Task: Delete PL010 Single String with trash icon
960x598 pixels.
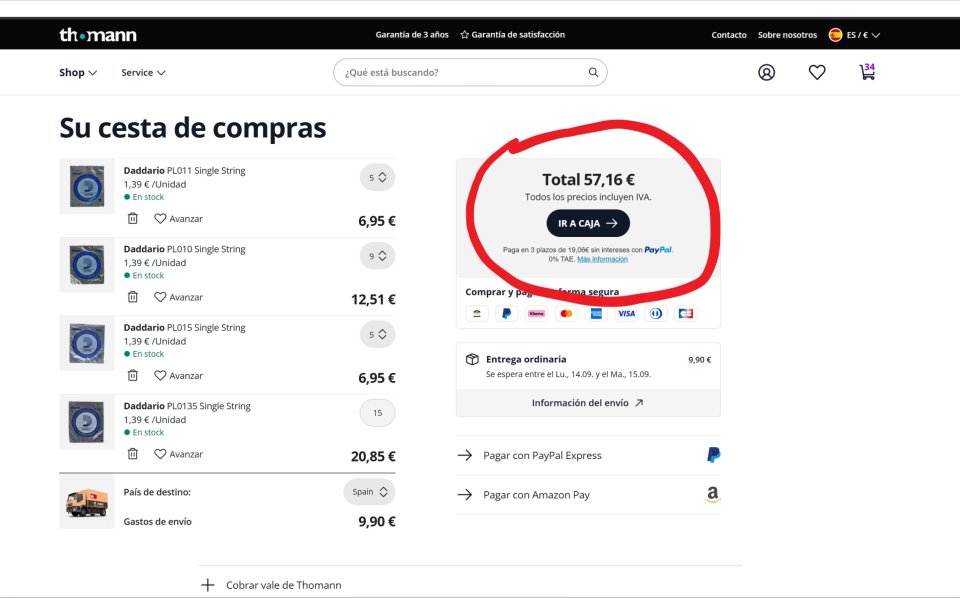Action: click(x=133, y=297)
